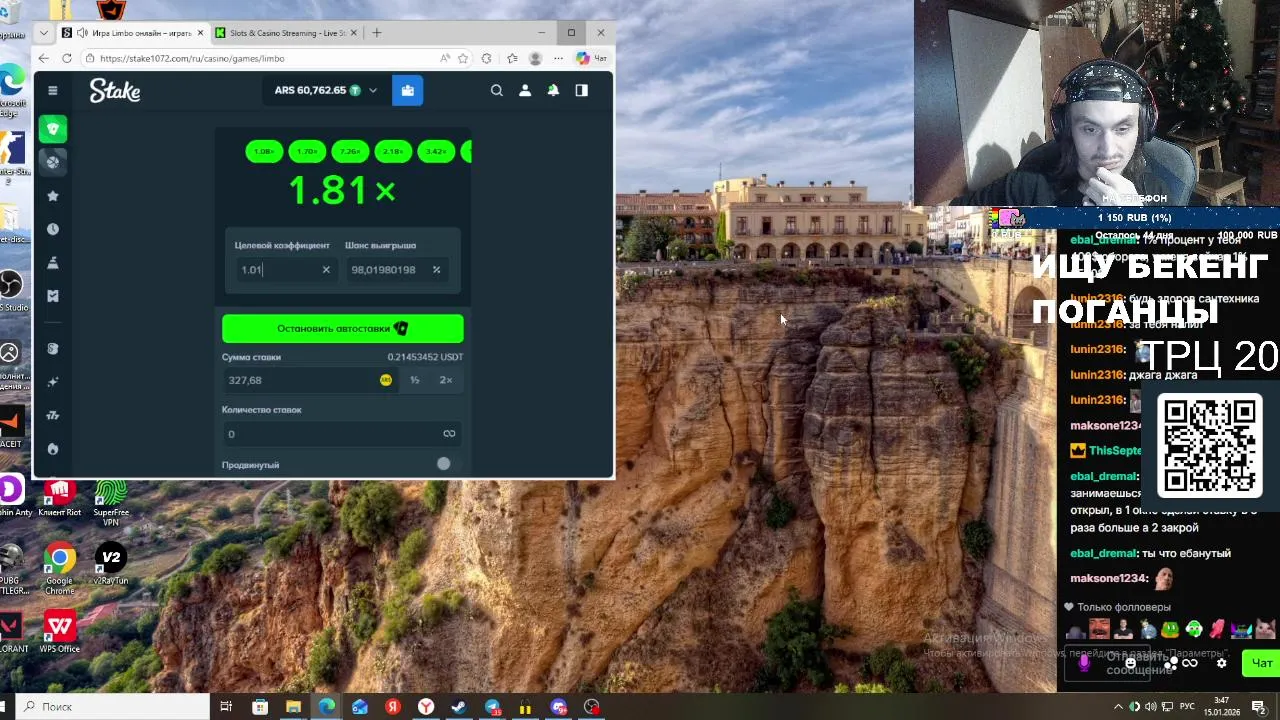Click the Windows taskbar search box
The image size is (1280, 720).
point(112,707)
